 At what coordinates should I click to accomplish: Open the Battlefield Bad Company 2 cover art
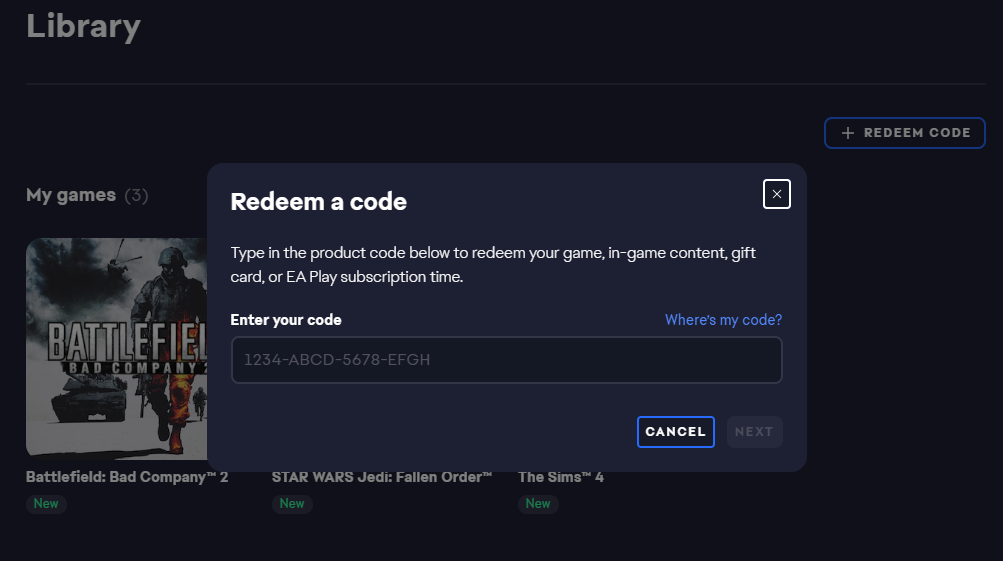[116, 347]
